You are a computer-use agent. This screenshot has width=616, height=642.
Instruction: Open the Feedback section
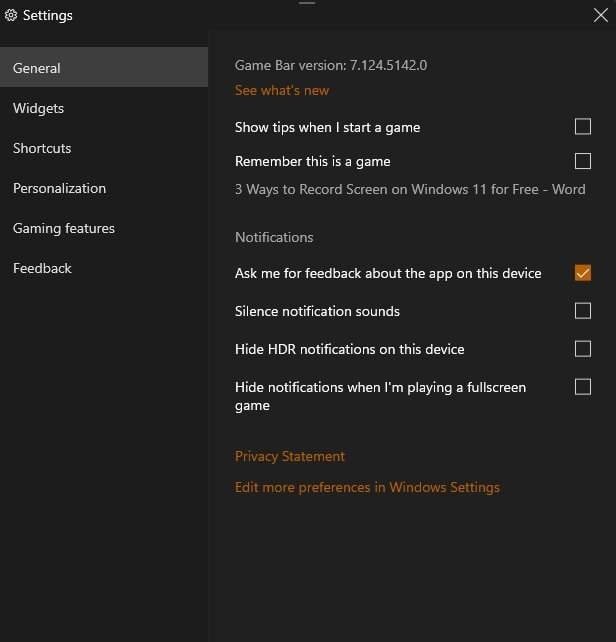(x=42, y=268)
